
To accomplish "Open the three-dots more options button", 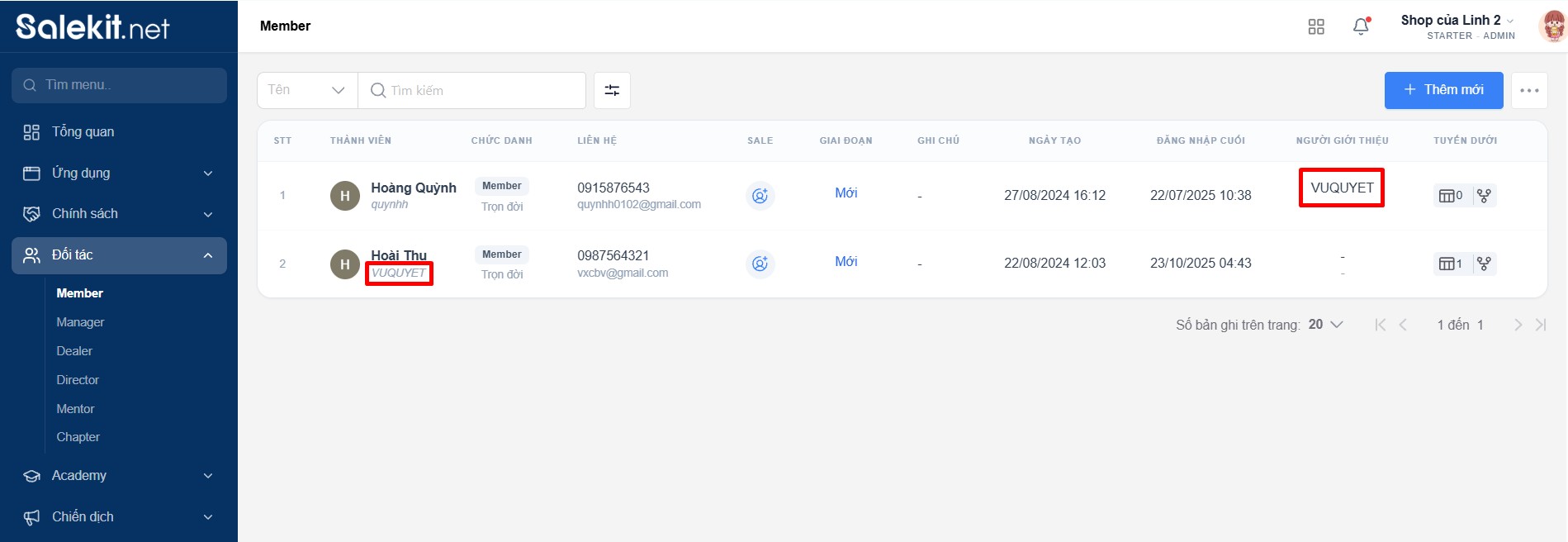I will tap(1529, 90).
